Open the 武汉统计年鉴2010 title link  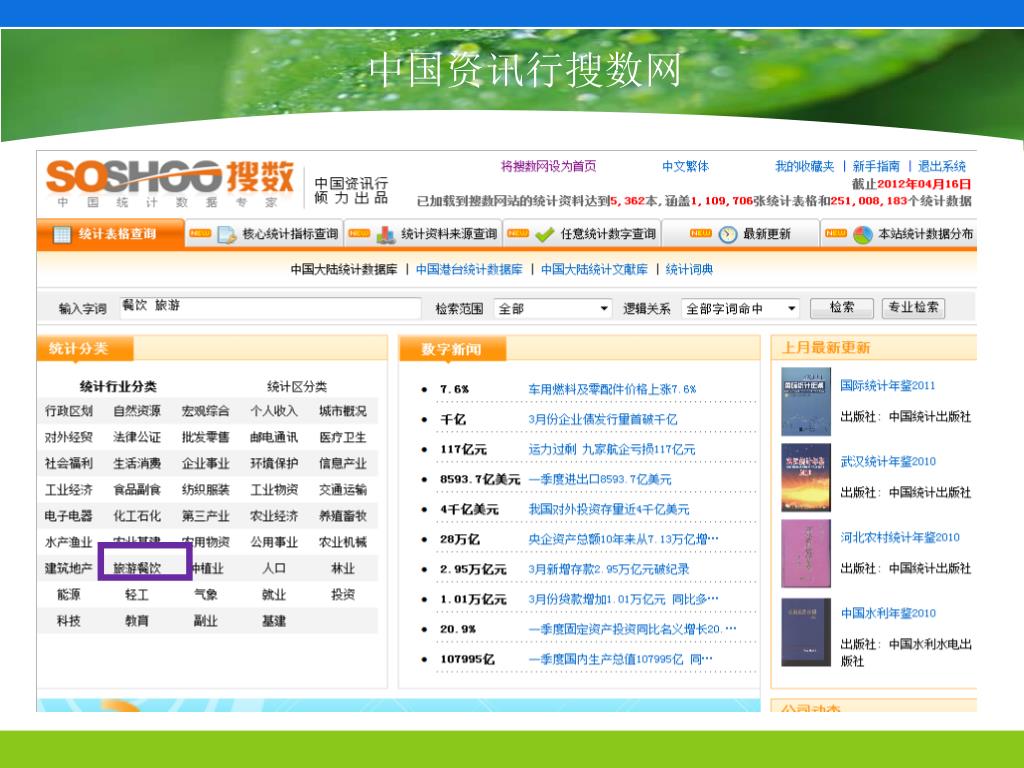[x=888, y=462]
